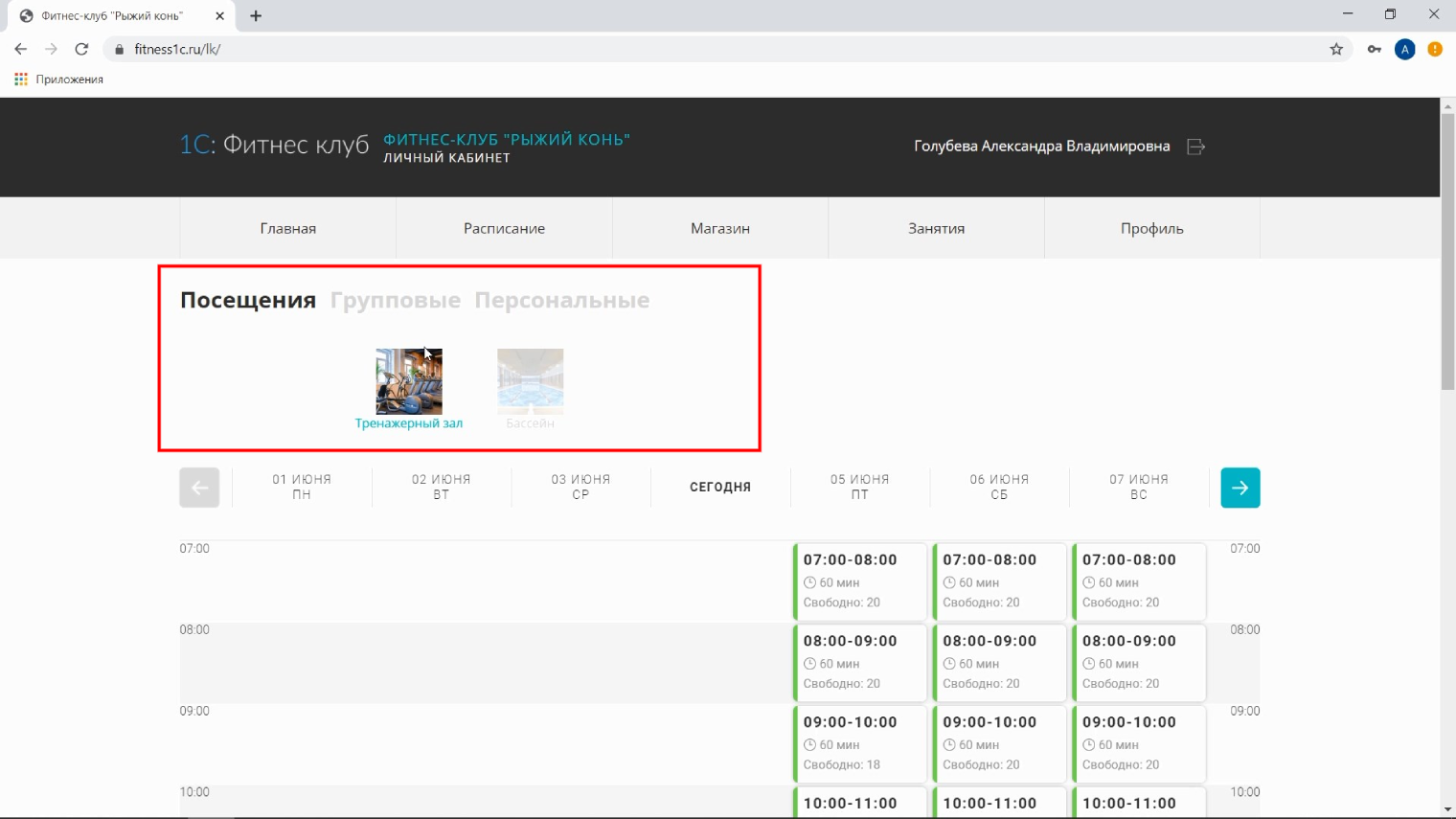
Task: Bookmark this page with the star icon
Action: point(1336,49)
